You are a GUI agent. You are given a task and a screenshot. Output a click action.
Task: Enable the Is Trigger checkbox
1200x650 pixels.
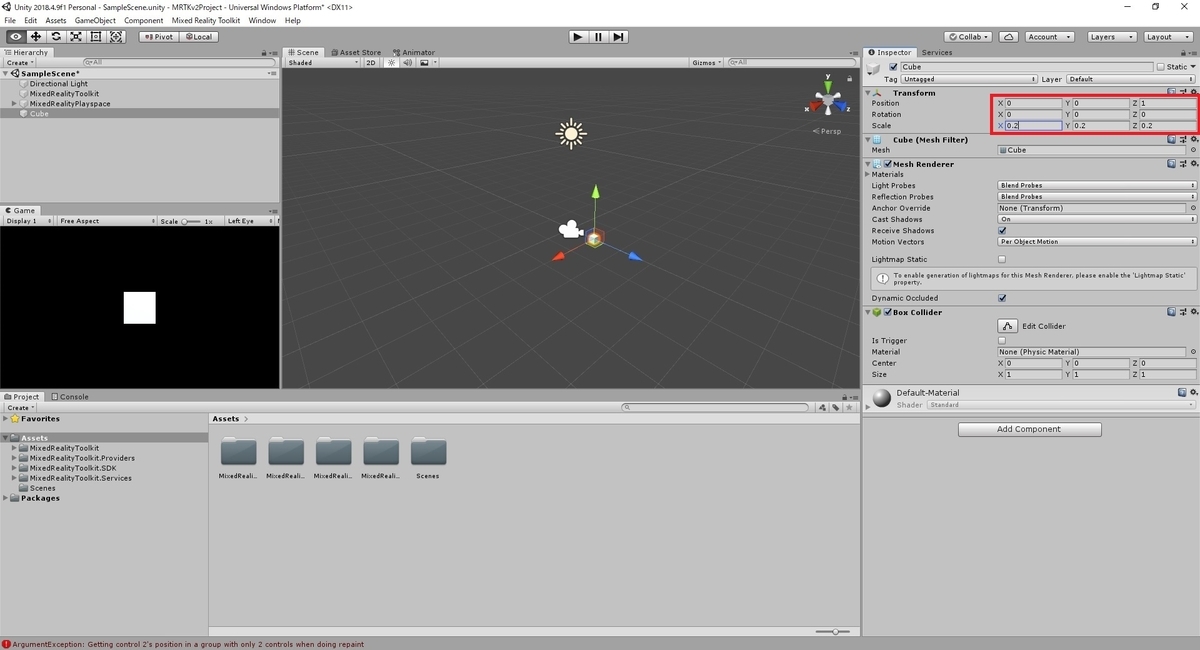(1002, 341)
